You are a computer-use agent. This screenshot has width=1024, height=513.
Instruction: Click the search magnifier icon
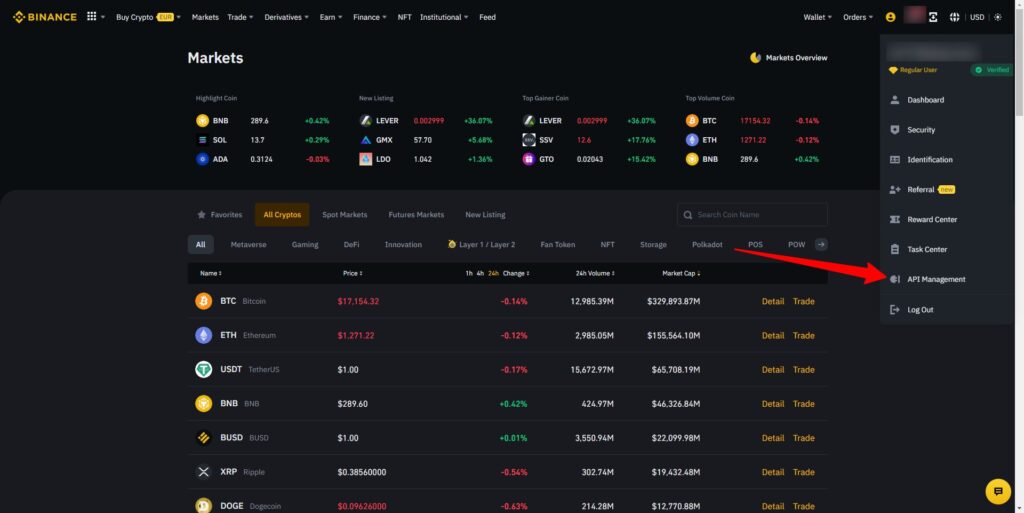(688, 215)
